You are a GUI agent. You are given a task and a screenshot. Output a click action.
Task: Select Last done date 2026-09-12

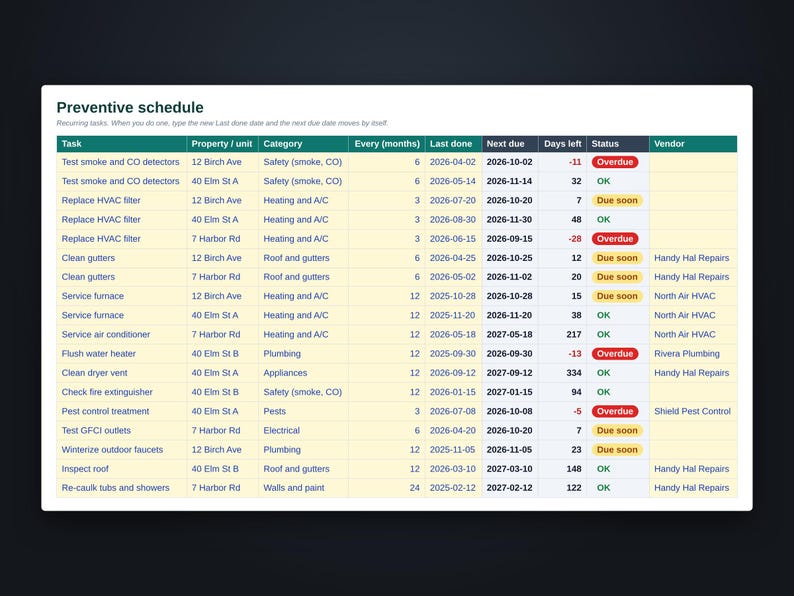[453, 373]
